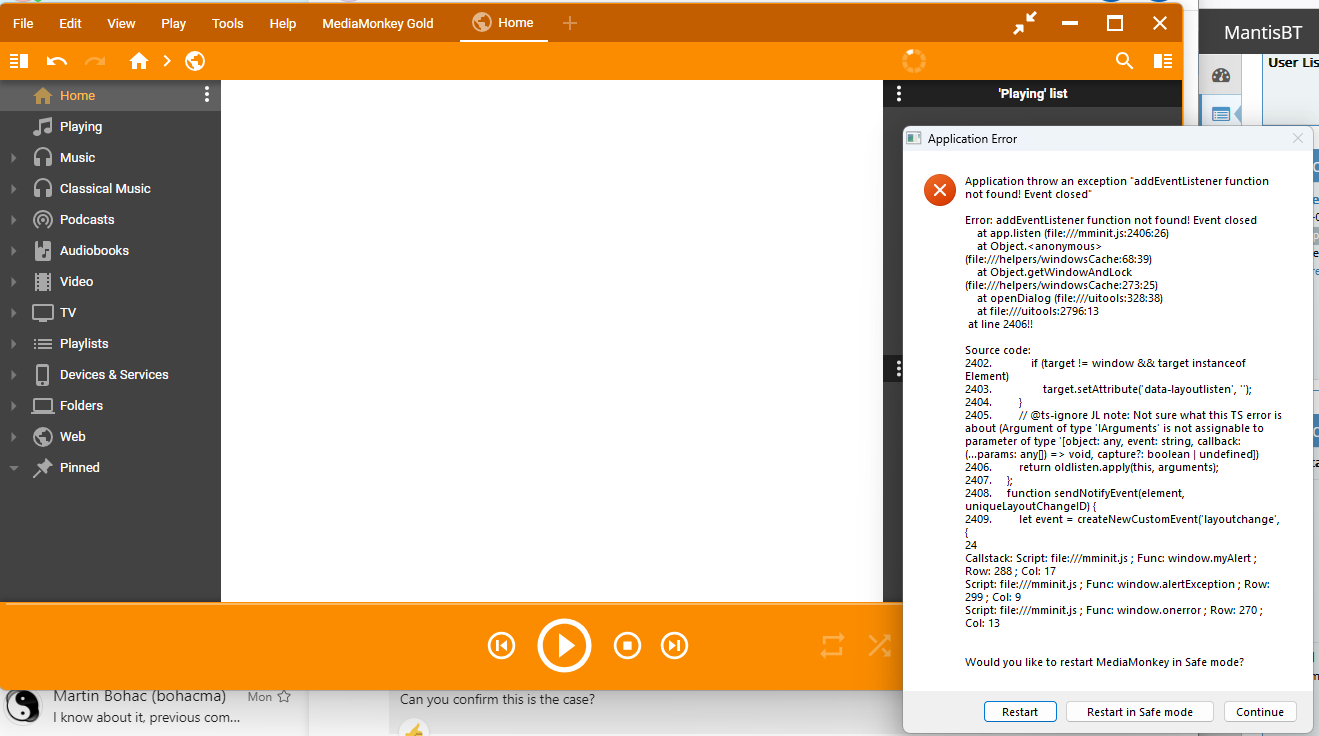Click Continue in the error dialog
This screenshot has width=1319, height=736.
pos(1259,712)
